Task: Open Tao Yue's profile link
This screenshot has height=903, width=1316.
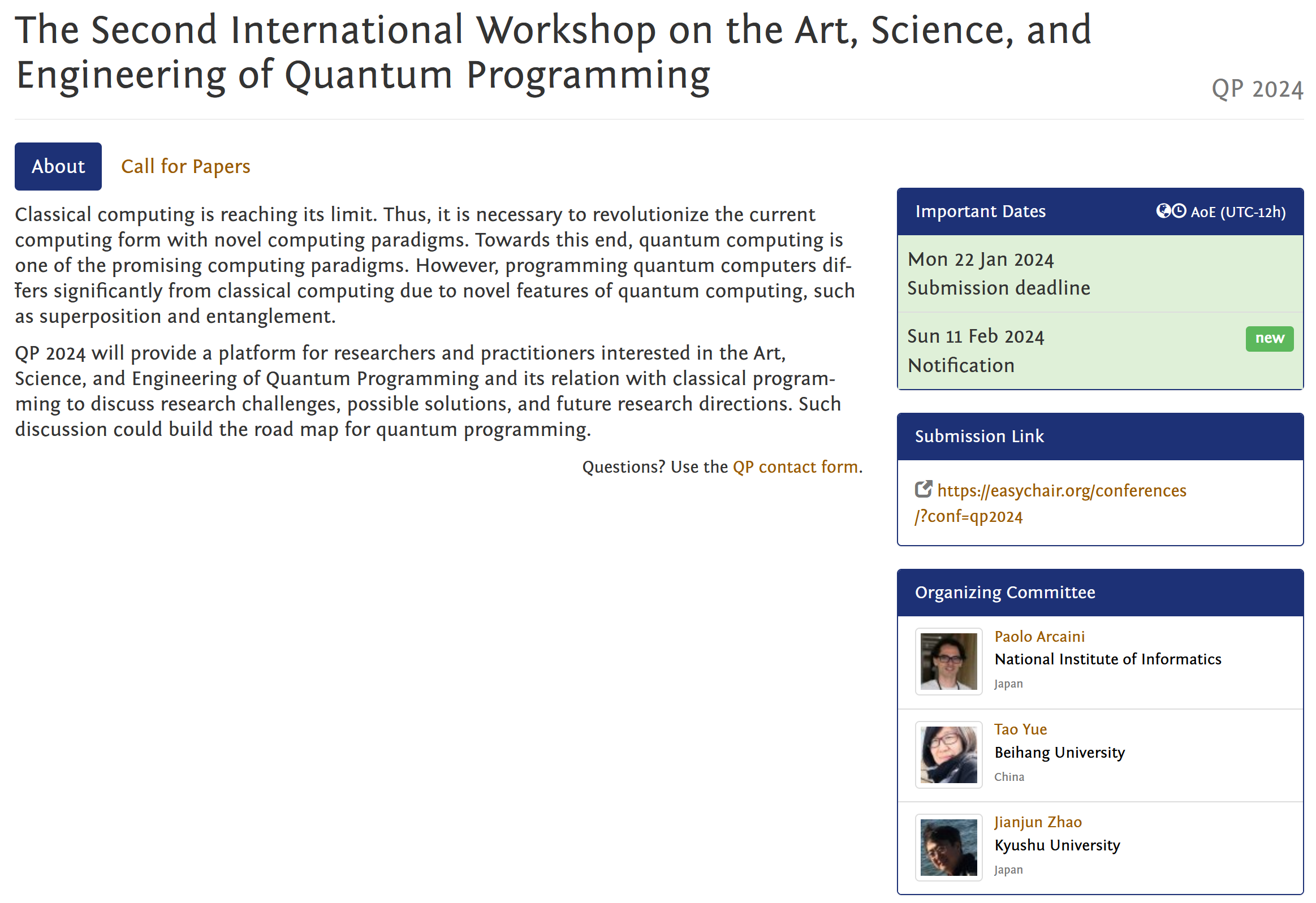Action: point(1021,730)
